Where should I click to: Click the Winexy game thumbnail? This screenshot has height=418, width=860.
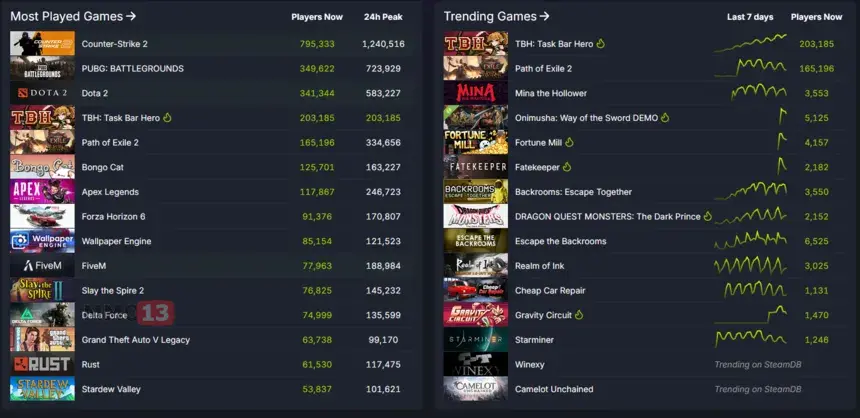(x=476, y=364)
